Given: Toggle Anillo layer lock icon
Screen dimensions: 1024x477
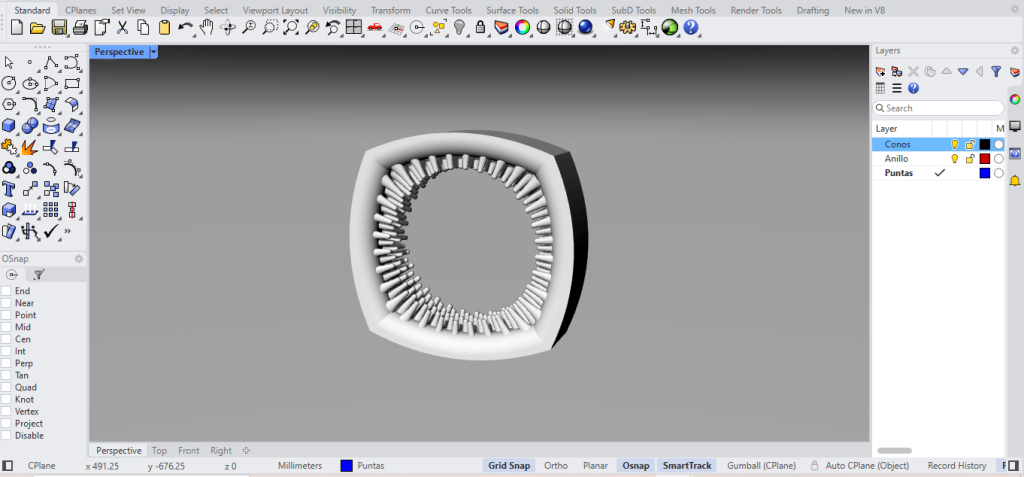Looking at the screenshot, I should point(970,159).
